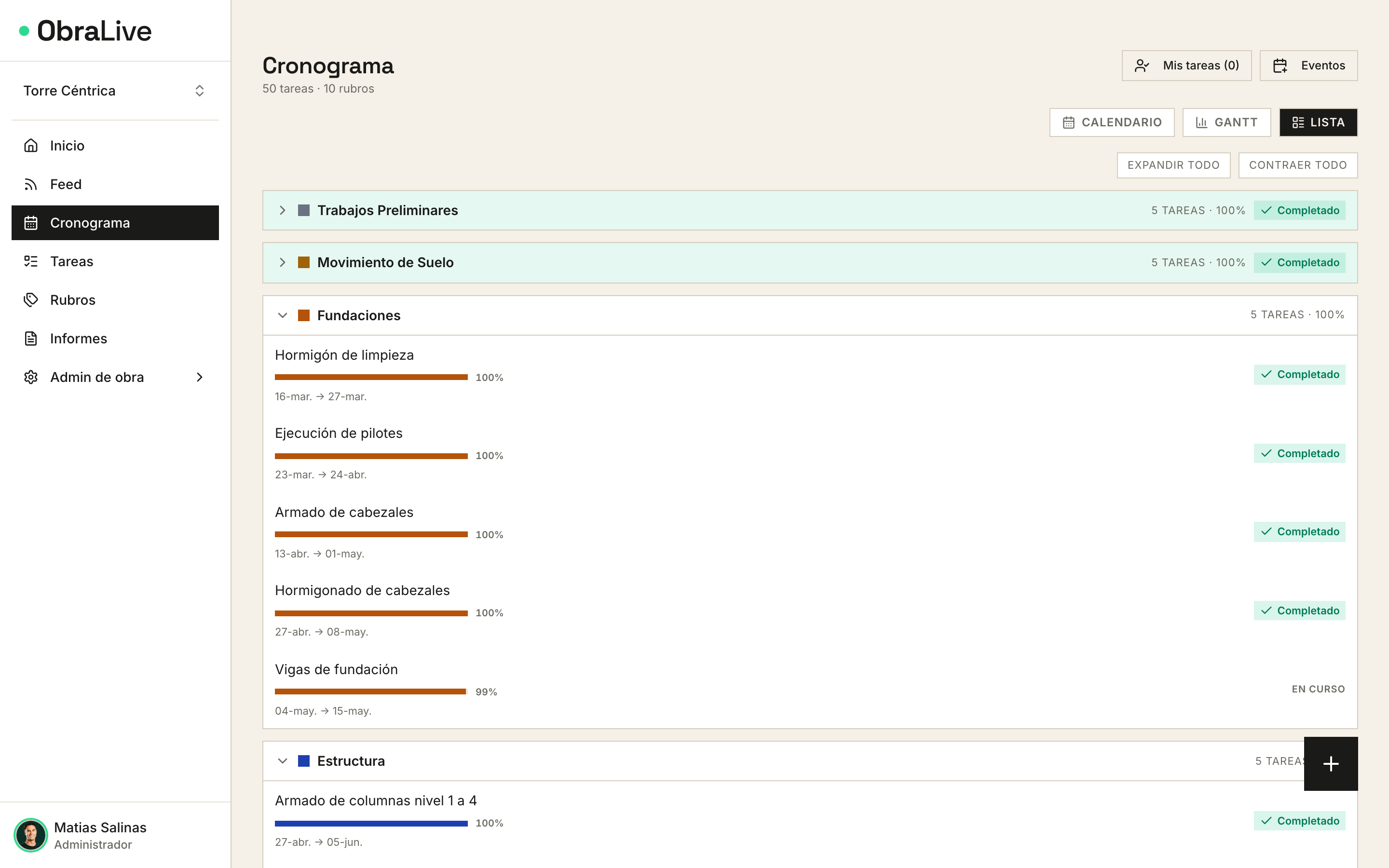Click the Cronograma calendar icon in the sidebar
The width and height of the screenshot is (1389, 868).
(31, 223)
